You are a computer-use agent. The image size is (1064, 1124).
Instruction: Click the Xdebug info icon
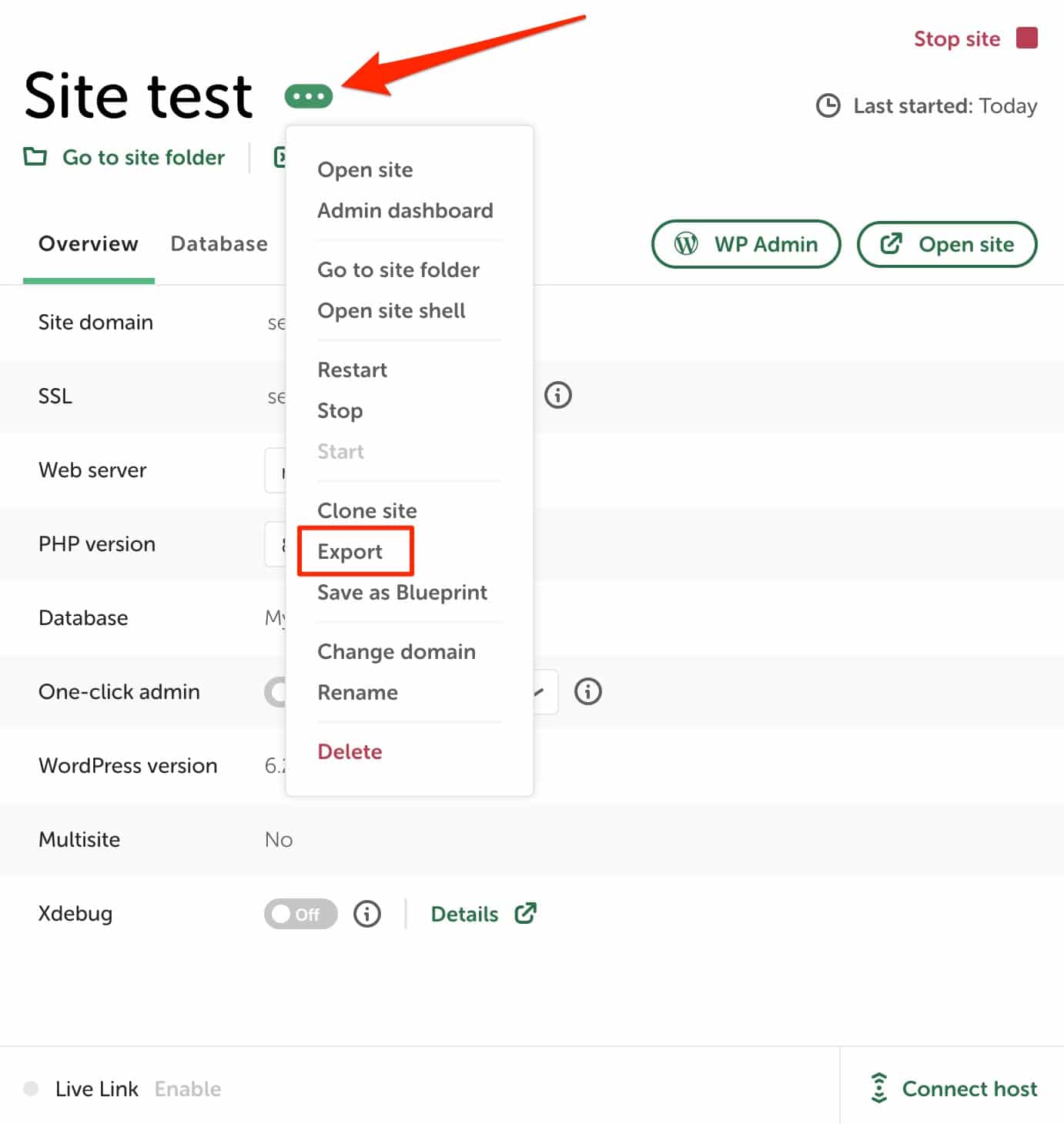point(367,914)
